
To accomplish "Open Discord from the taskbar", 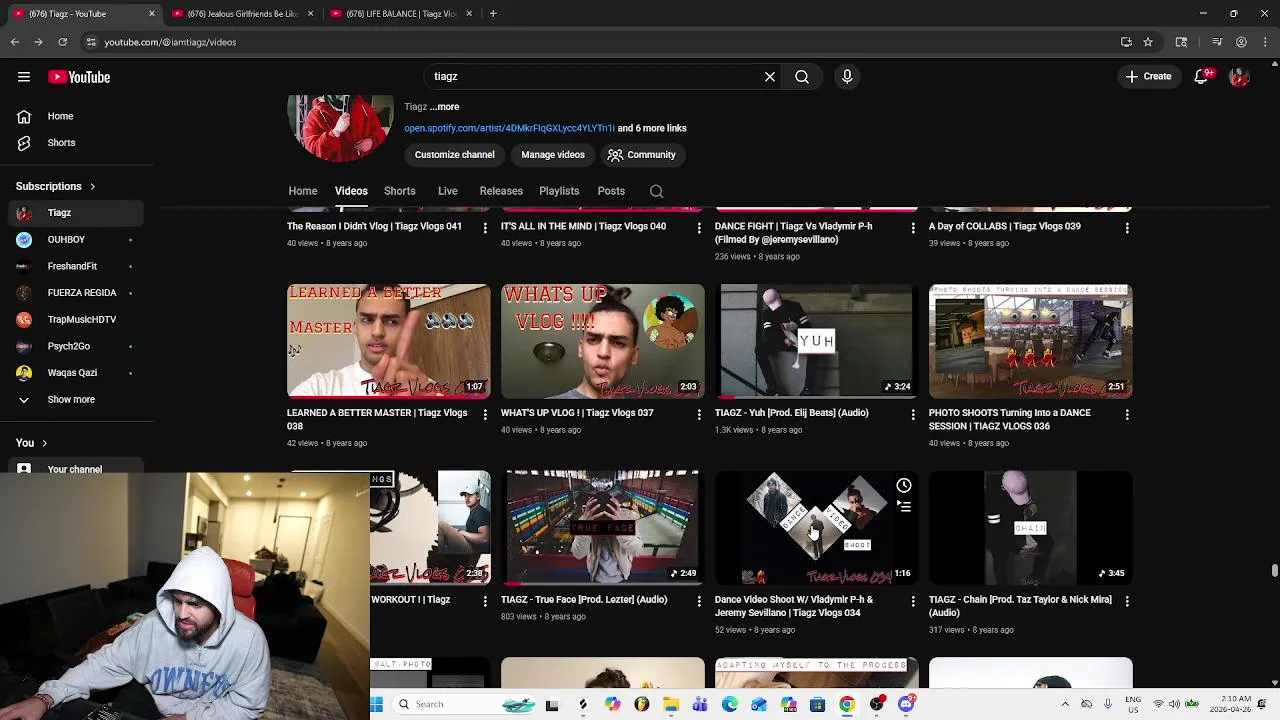I will (906, 704).
